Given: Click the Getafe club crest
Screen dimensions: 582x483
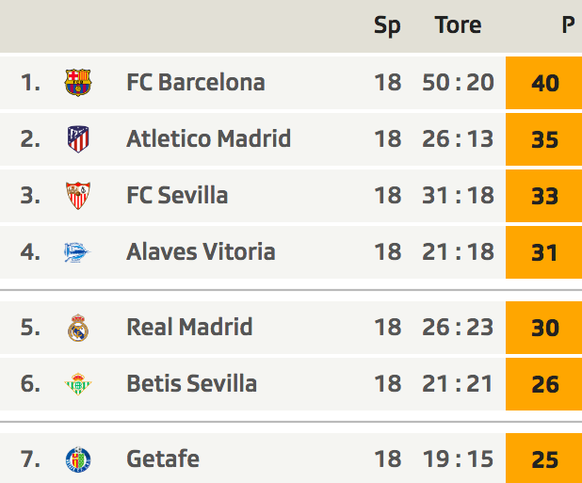Looking at the screenshot, I should point(78,459).
